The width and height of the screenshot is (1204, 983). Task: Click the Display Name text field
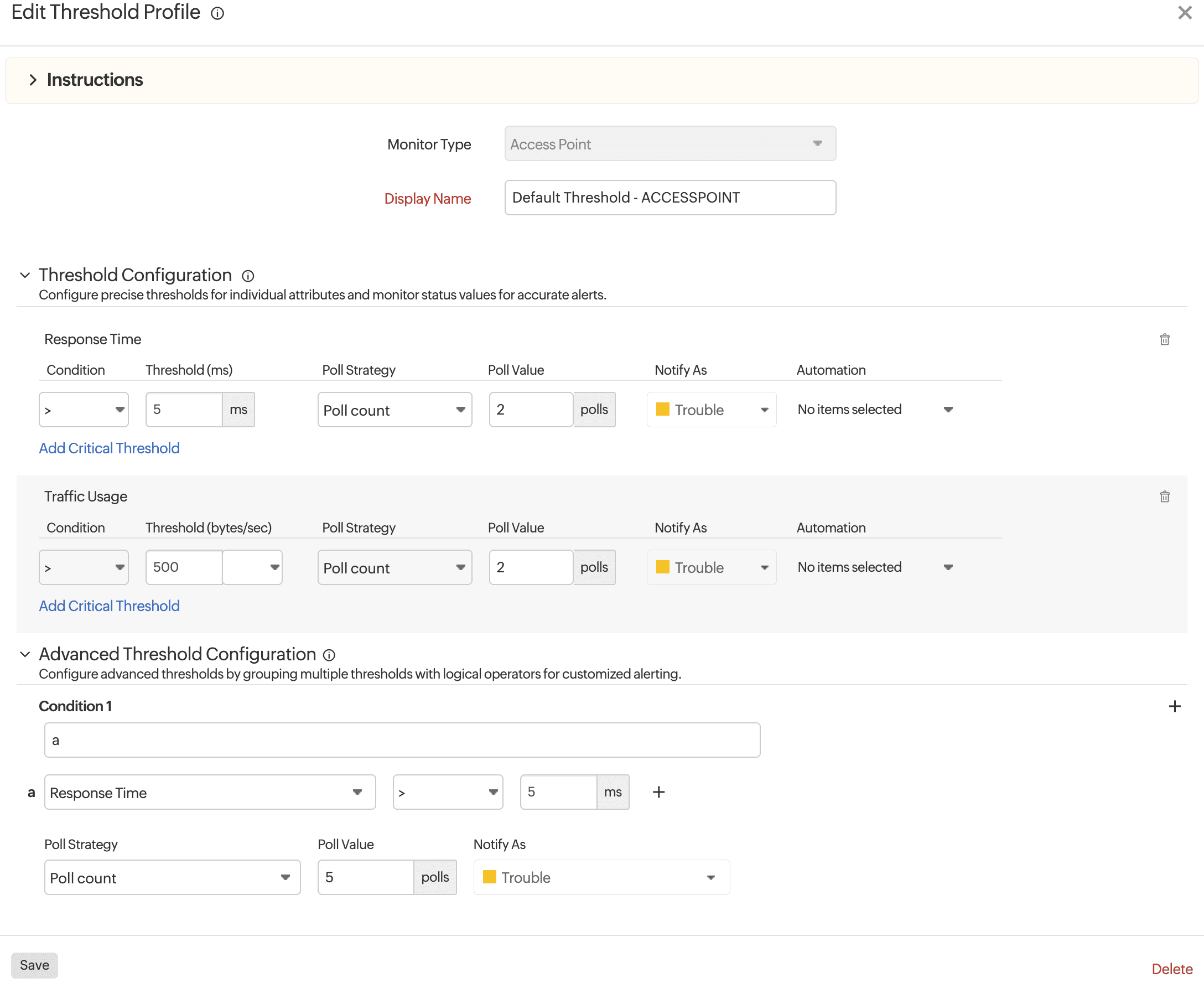click(670, 198)
